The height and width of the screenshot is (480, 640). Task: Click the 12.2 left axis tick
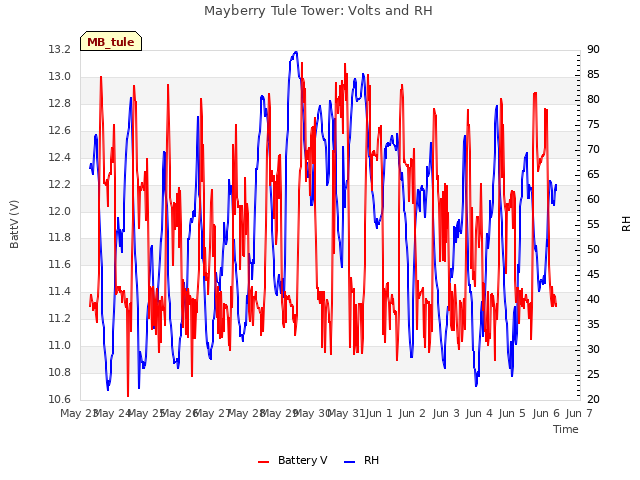pyautogui.click(x=60, y=184)
